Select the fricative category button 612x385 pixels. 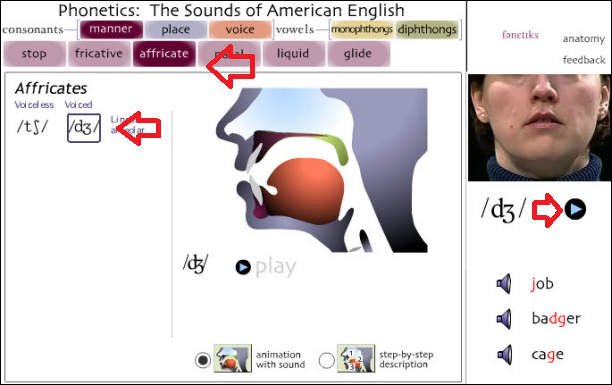click(x=99, y=53)
